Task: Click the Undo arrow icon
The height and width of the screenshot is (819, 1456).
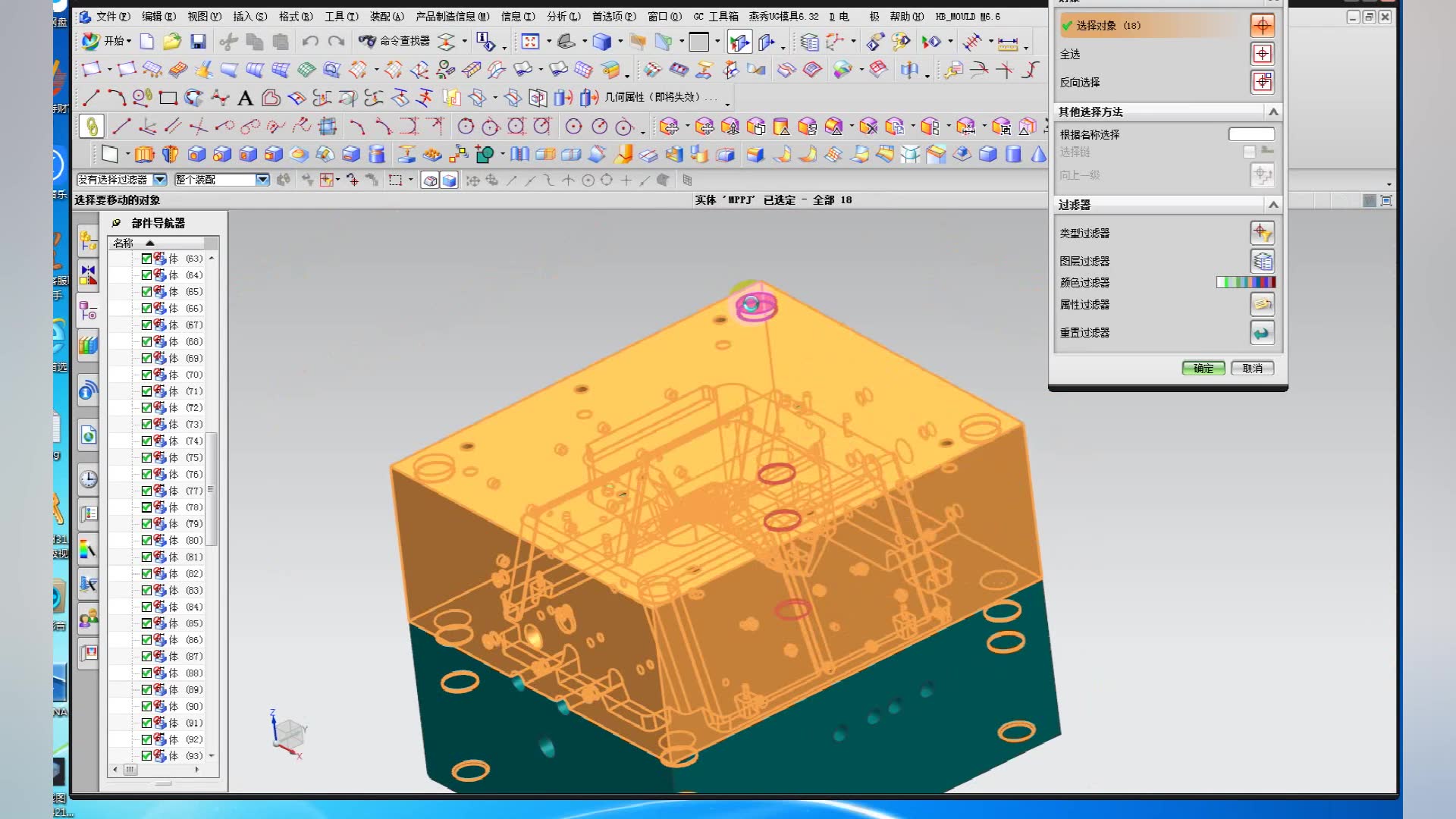Action: tap(310, 41)
